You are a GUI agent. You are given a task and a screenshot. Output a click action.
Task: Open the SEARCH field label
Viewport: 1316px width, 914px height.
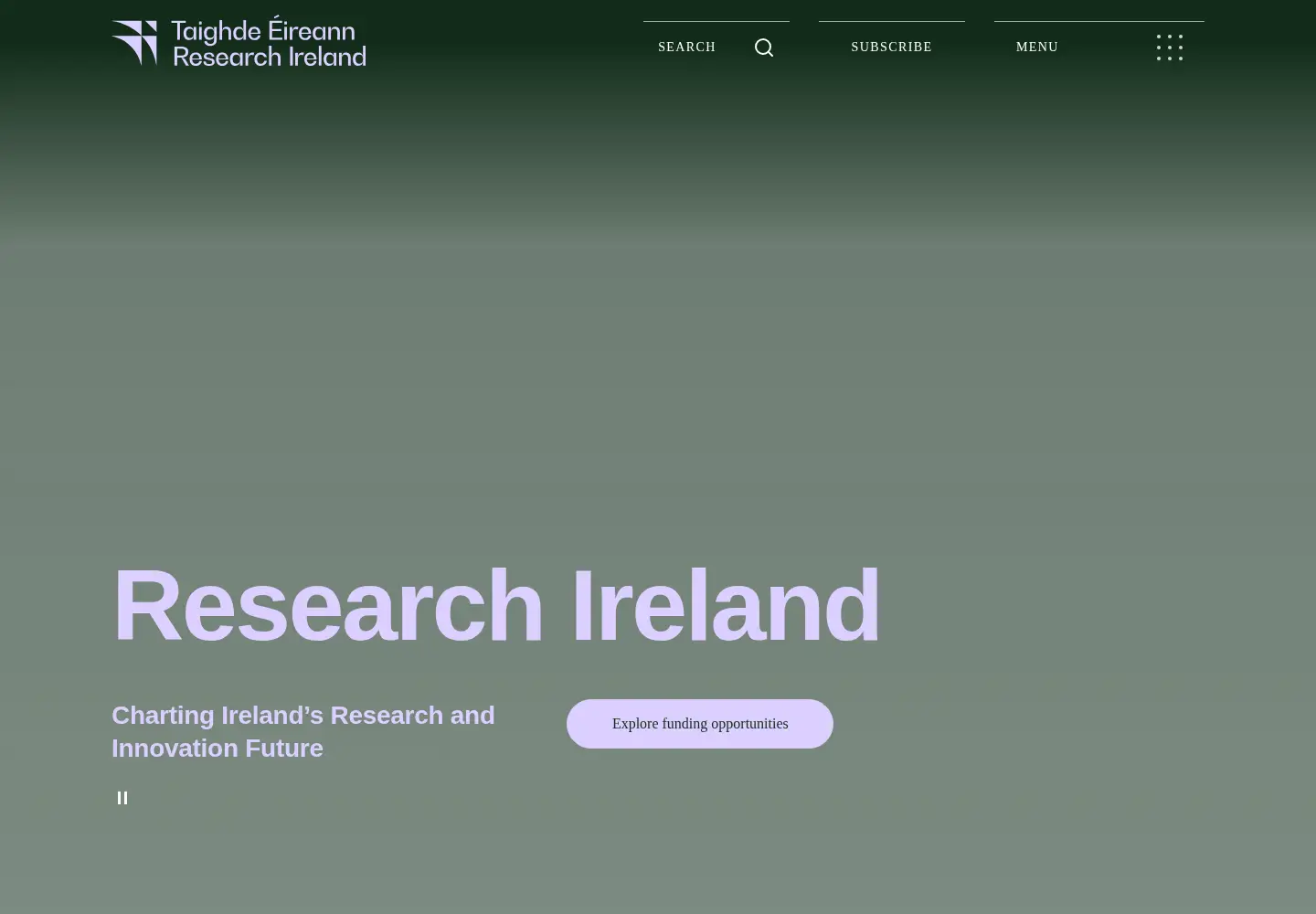pyautogui.click(x=686, y=48)
